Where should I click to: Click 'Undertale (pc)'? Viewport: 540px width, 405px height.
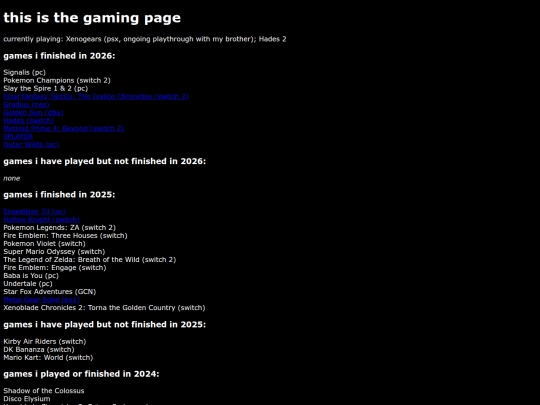click(x=28, y=284)
